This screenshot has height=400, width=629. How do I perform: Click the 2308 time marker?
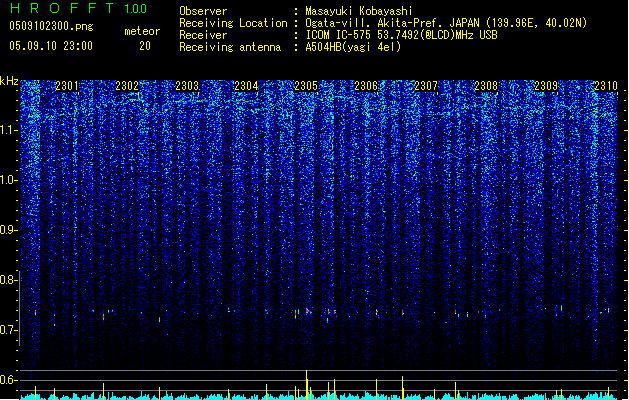pos(486,85)
